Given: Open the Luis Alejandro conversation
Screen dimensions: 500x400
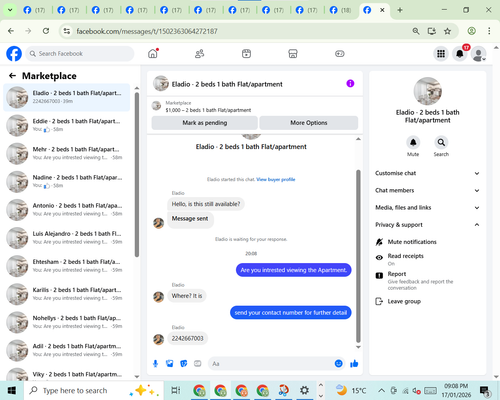Looking at the screenshot, I should pyautogui.click(x=67, y=238).
